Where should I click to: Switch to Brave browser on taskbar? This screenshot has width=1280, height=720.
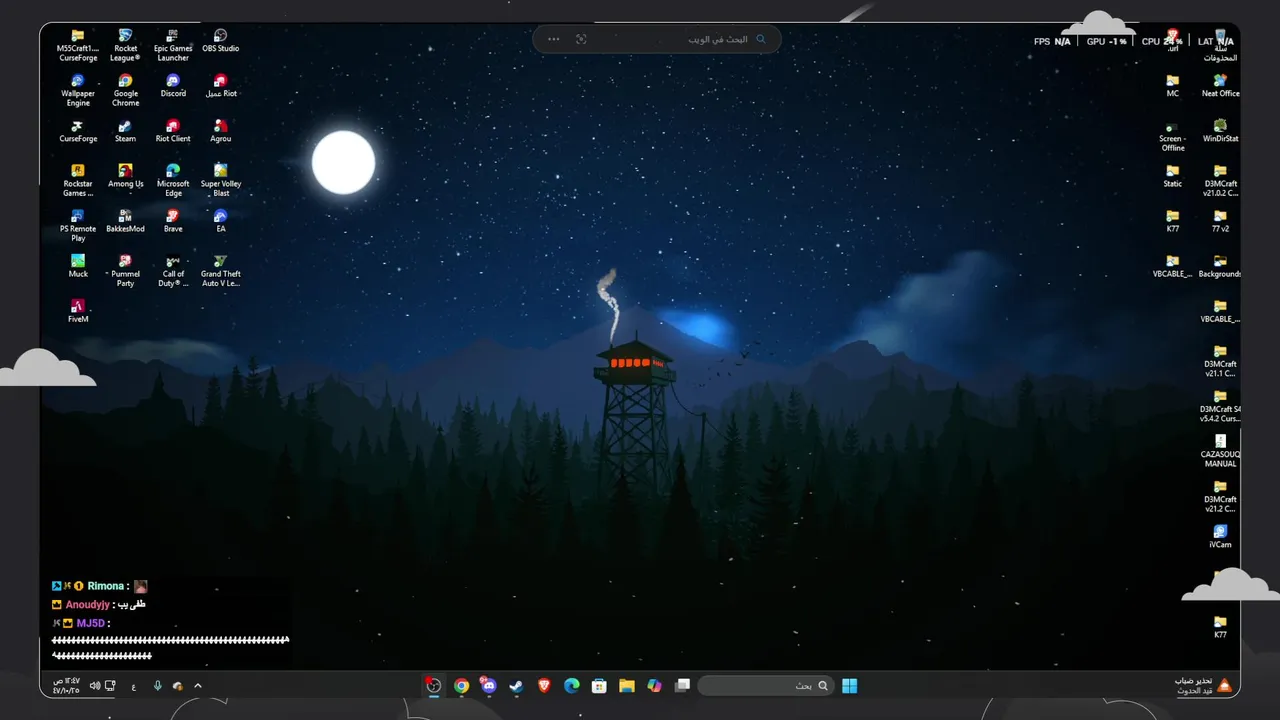544,686
